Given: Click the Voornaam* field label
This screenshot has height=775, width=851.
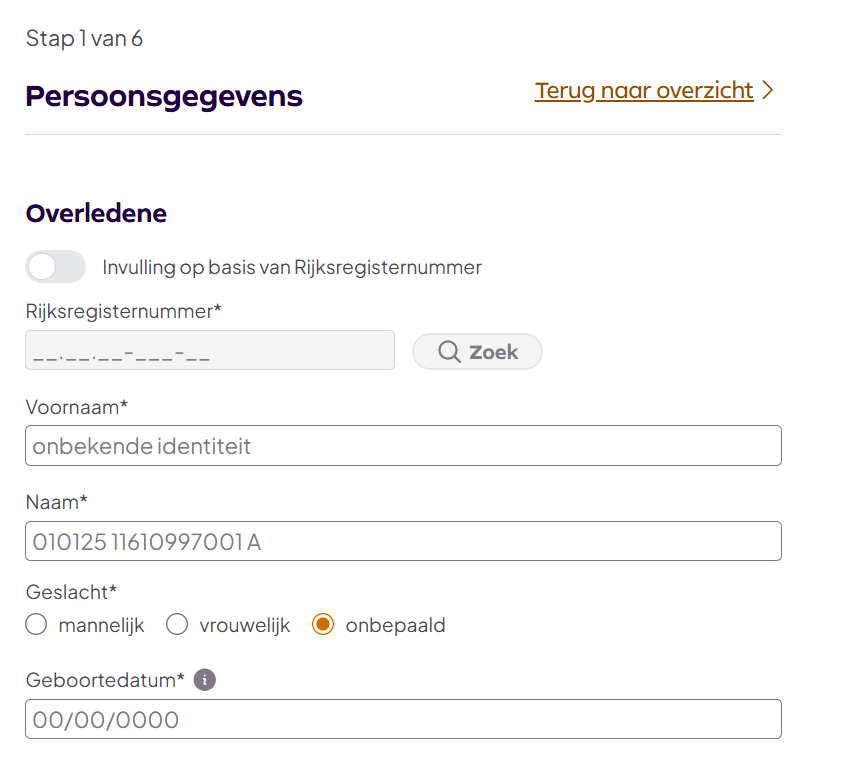Looking at the screenshot, I should click(x=77, y=406).
